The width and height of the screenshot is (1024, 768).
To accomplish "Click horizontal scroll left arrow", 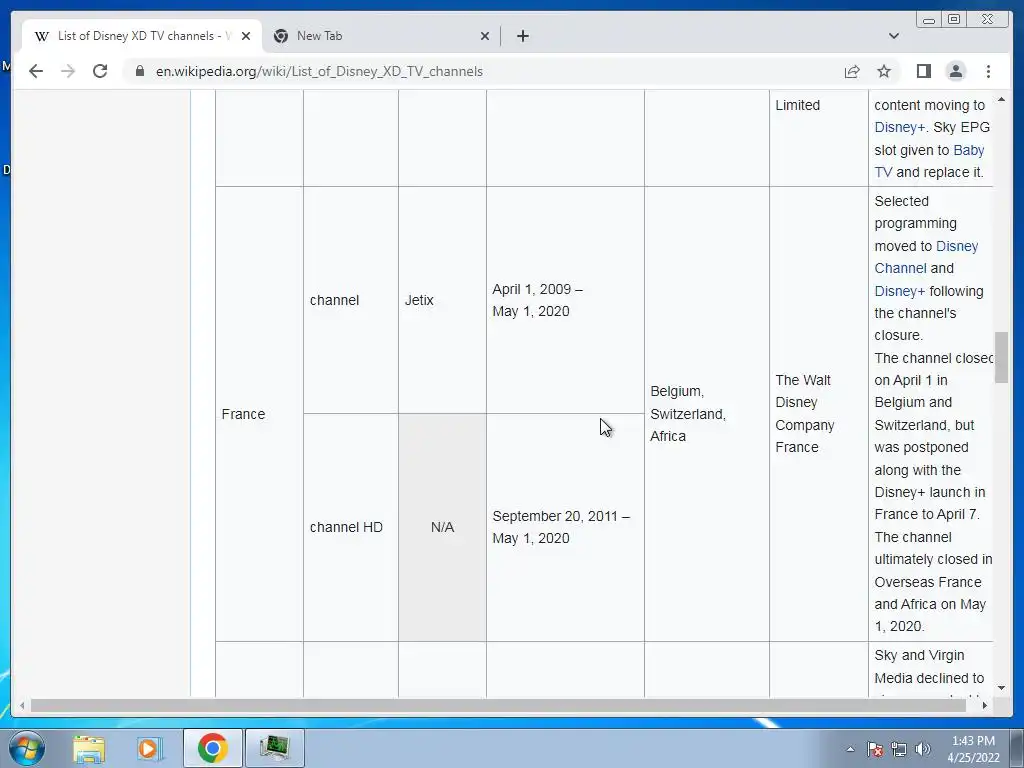I will click(x=22, y=705).
